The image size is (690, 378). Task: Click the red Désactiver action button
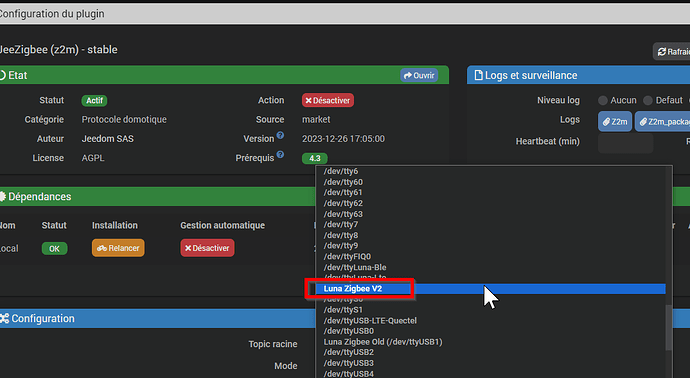(x=328, y=100)
